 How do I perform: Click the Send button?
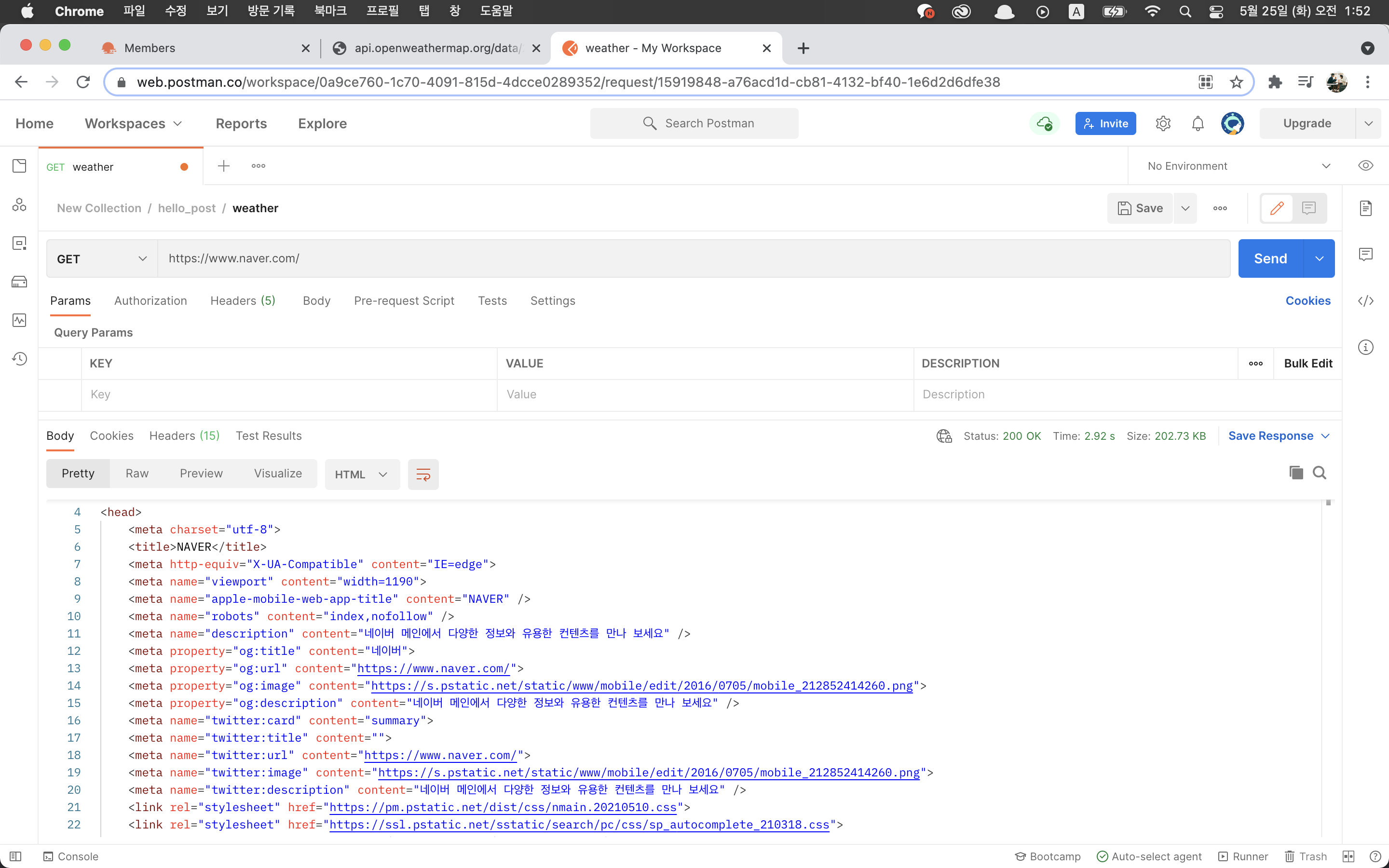coord(1270,259)
